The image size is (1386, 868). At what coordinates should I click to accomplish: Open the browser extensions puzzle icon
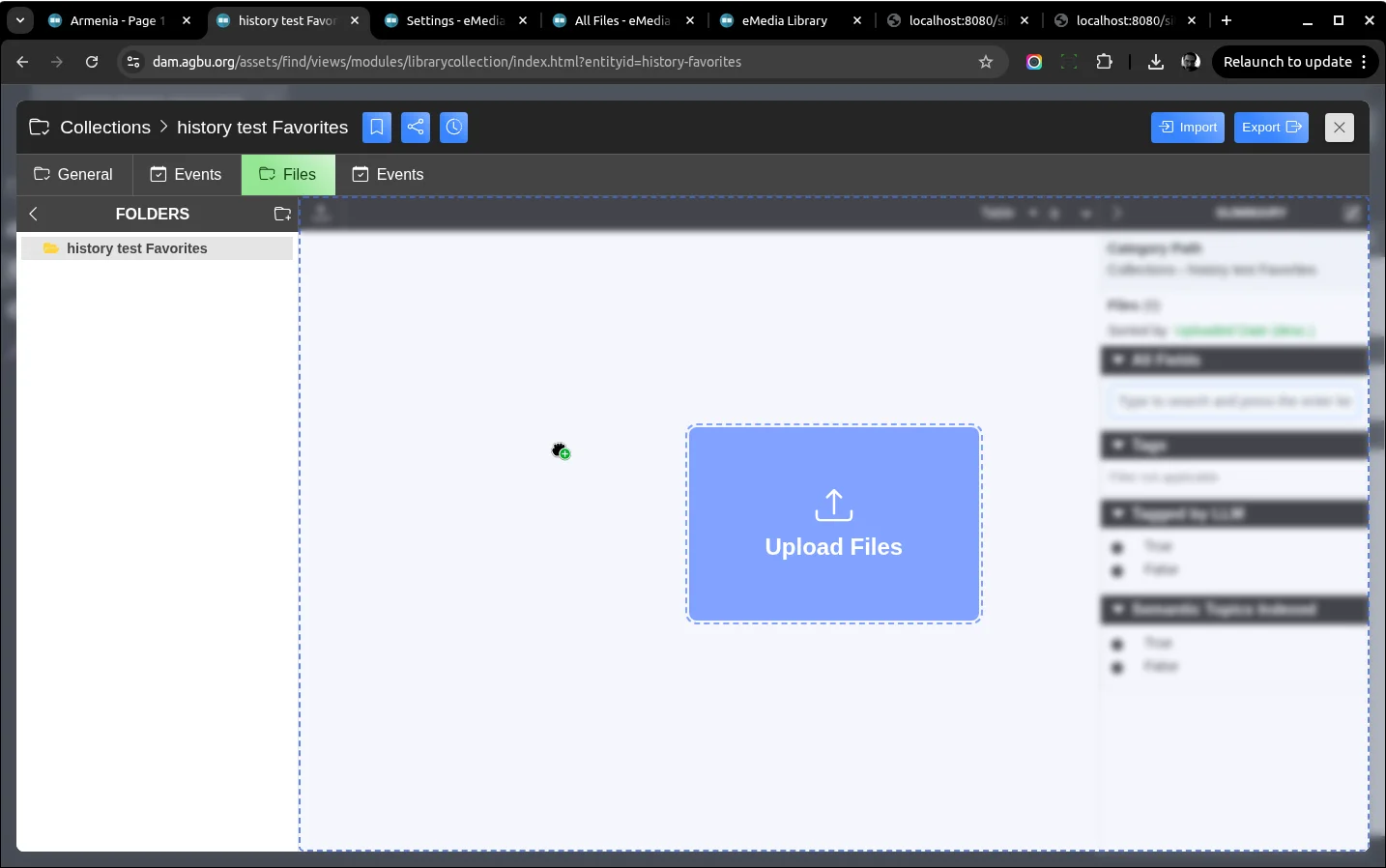pos(1104,62)
